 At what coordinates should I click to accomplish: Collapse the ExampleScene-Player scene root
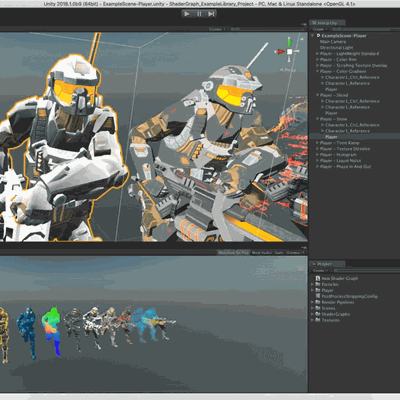tap(313, 36)
